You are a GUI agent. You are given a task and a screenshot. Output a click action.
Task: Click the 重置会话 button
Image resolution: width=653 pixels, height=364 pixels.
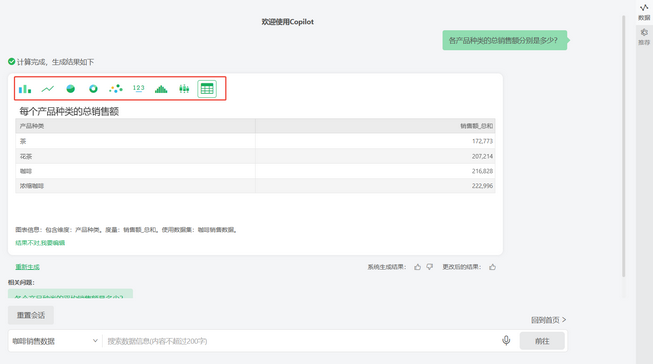pos(31,315)
